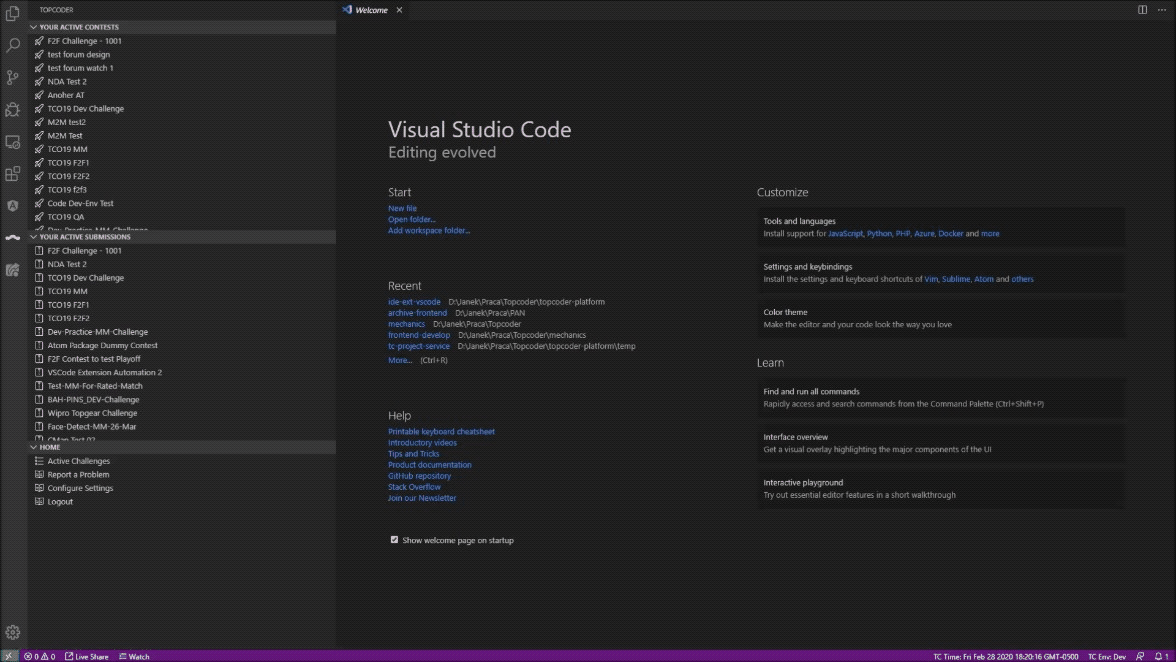Screen dimensions: 1176x662
Task: Open Printable keyboard cheatsheet link
Action: click(441, 432)
